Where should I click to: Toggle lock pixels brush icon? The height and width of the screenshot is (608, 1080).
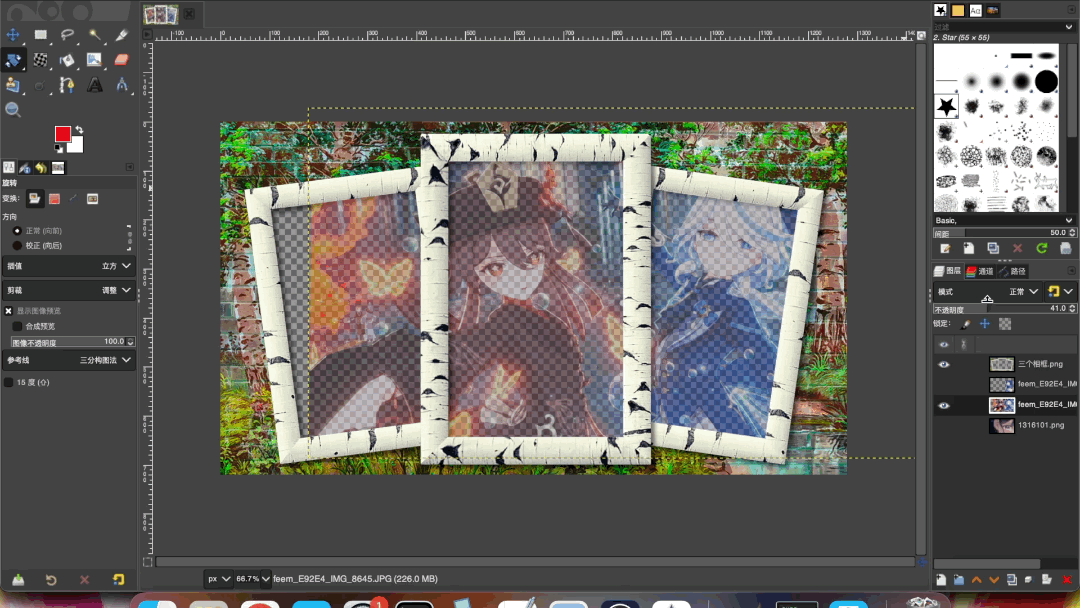coord(966,324)
